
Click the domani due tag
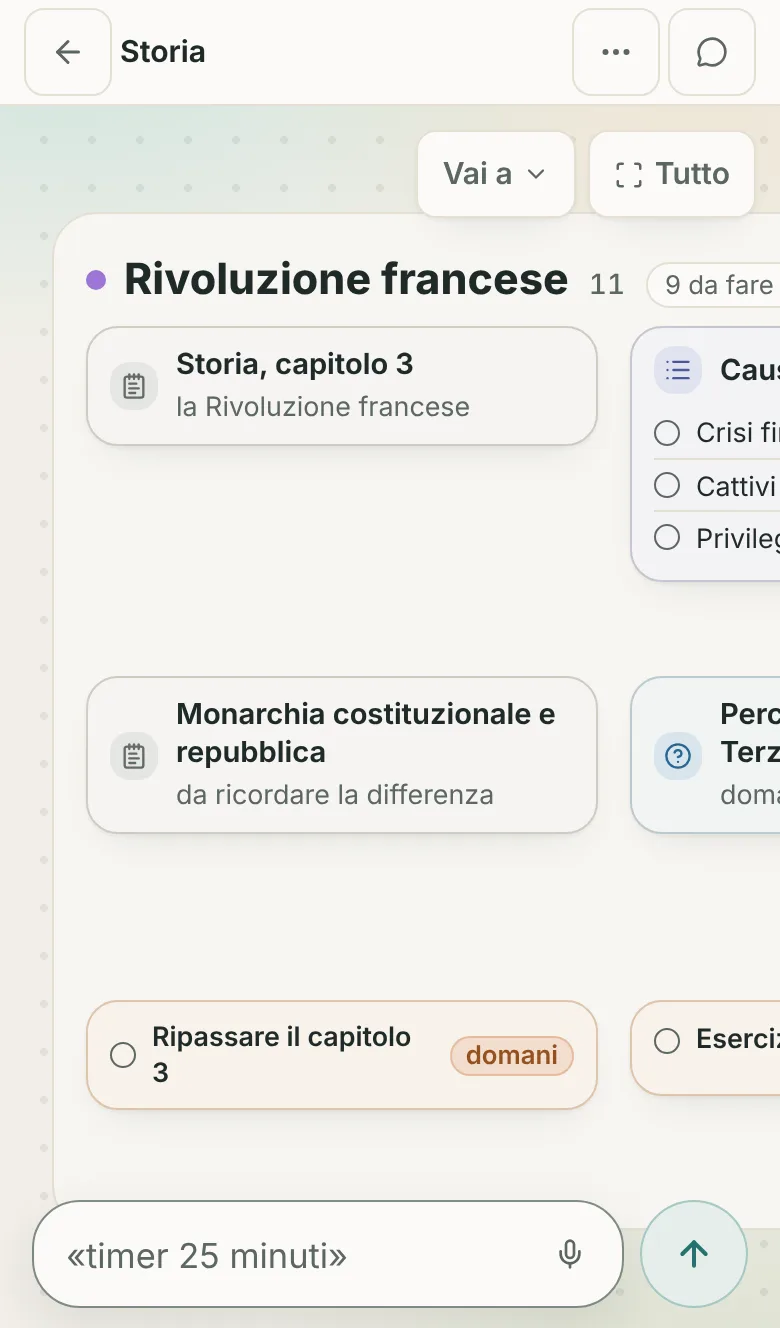click(512, 1055)
